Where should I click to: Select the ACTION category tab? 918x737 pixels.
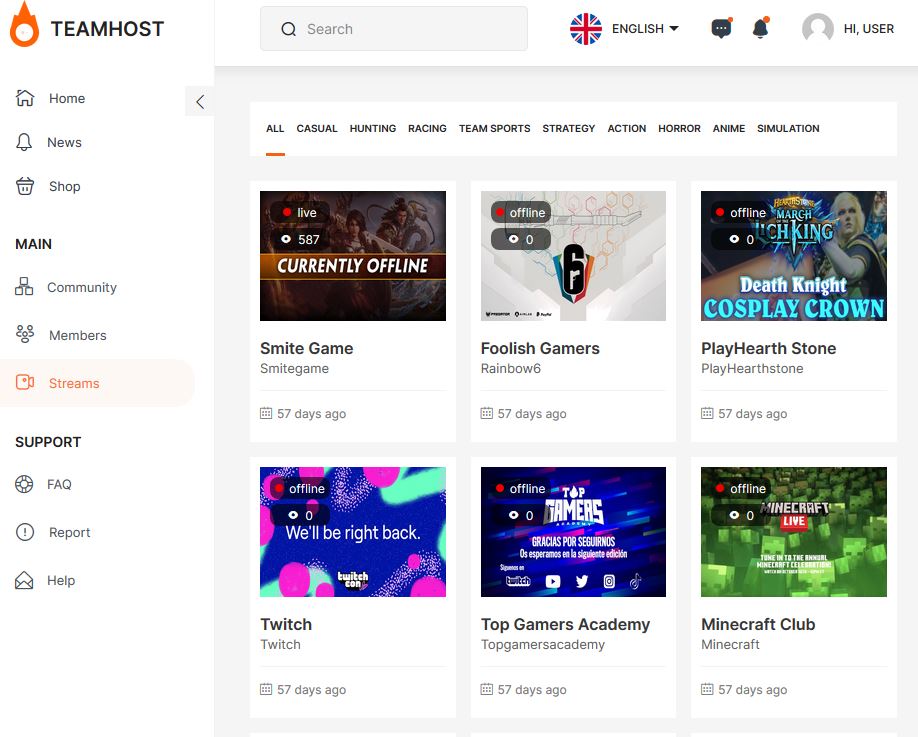[626, 128]
